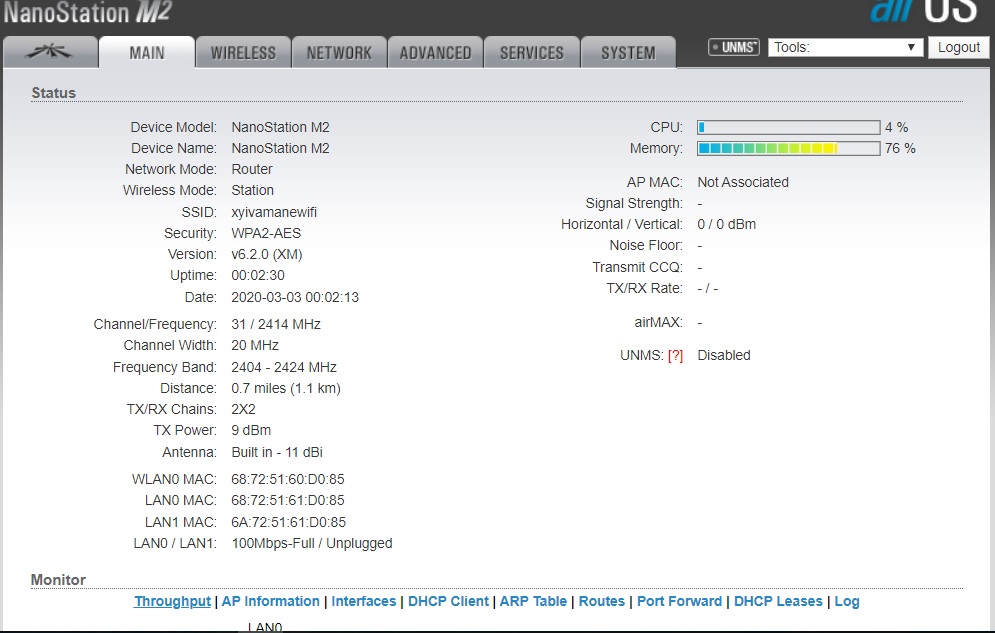Viewport: 995px width, 633px height.
Task: Click the Monitor section heading
Action: [x=58, y=580]
